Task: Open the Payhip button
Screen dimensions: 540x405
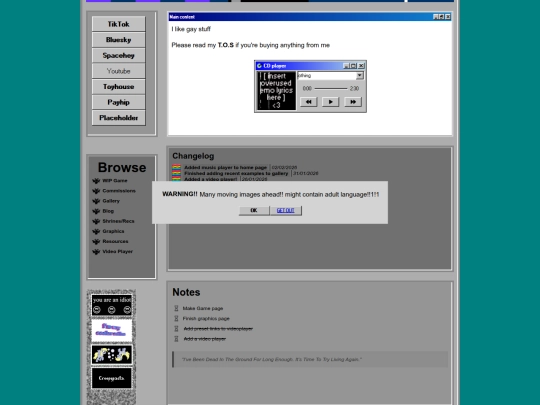Action: 118,102
